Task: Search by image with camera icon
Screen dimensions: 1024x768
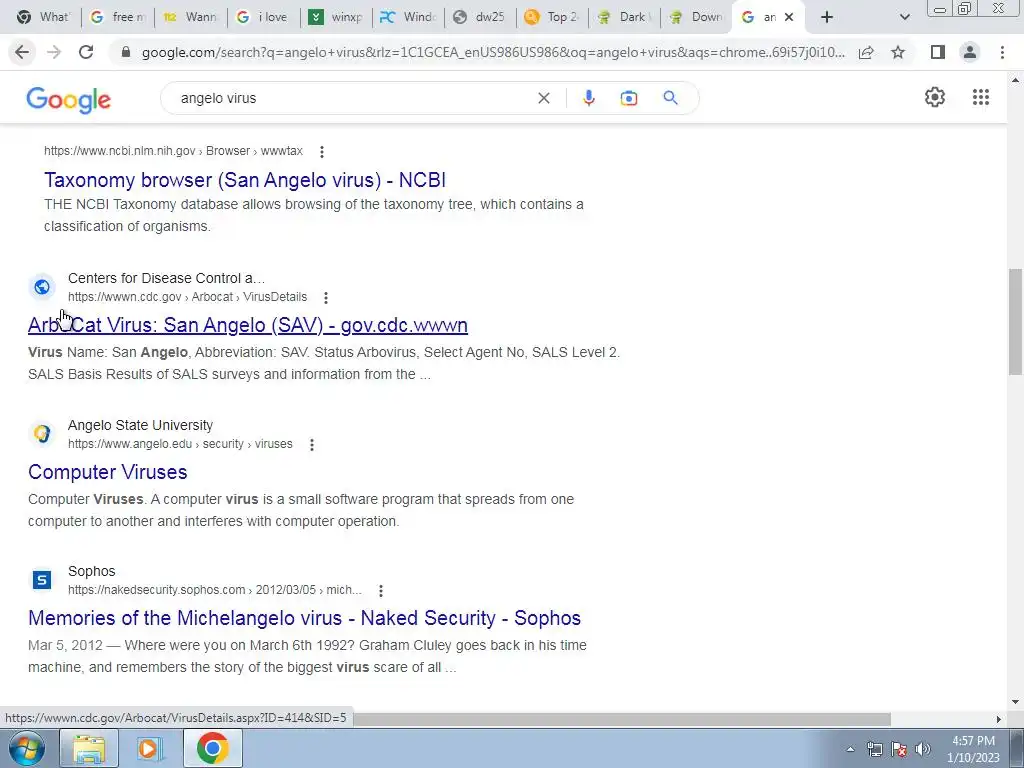Action: click(x=628, y=98)
